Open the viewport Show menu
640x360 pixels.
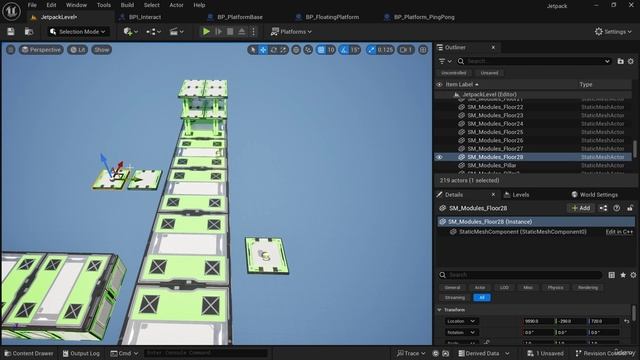[x=102, y=50]
